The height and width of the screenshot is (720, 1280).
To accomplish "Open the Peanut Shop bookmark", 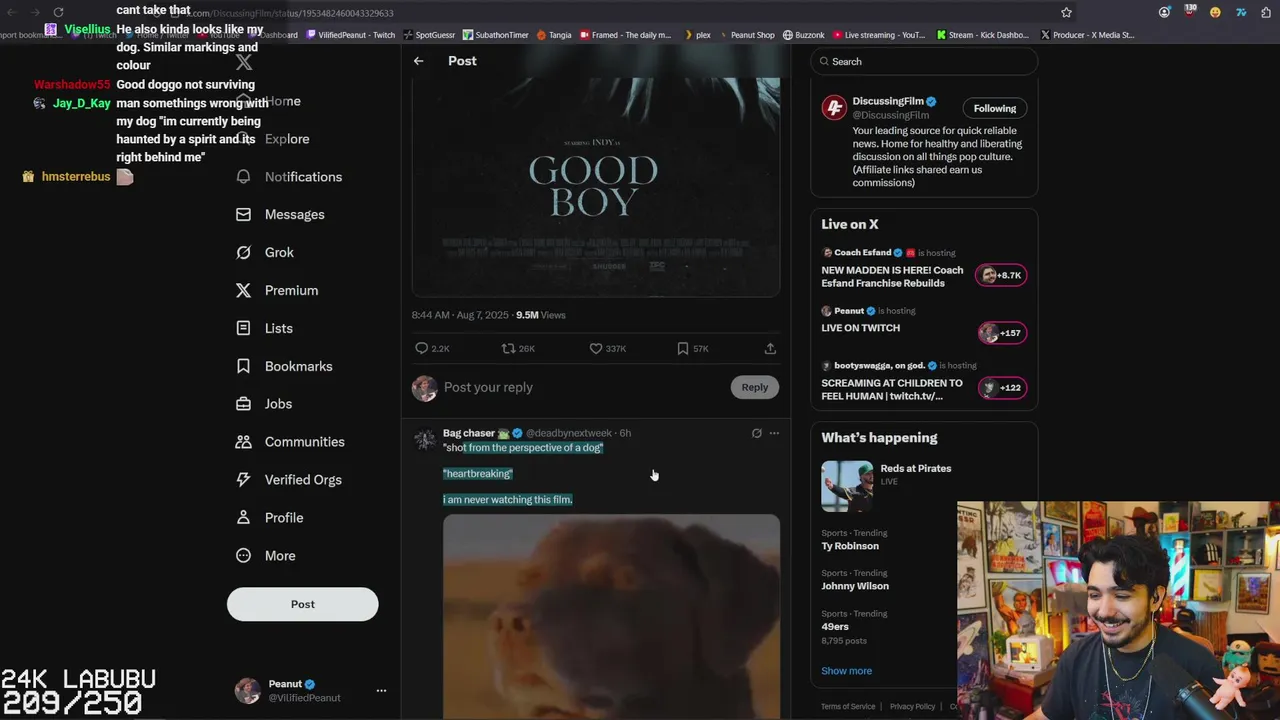I will [x=746, y=35].
